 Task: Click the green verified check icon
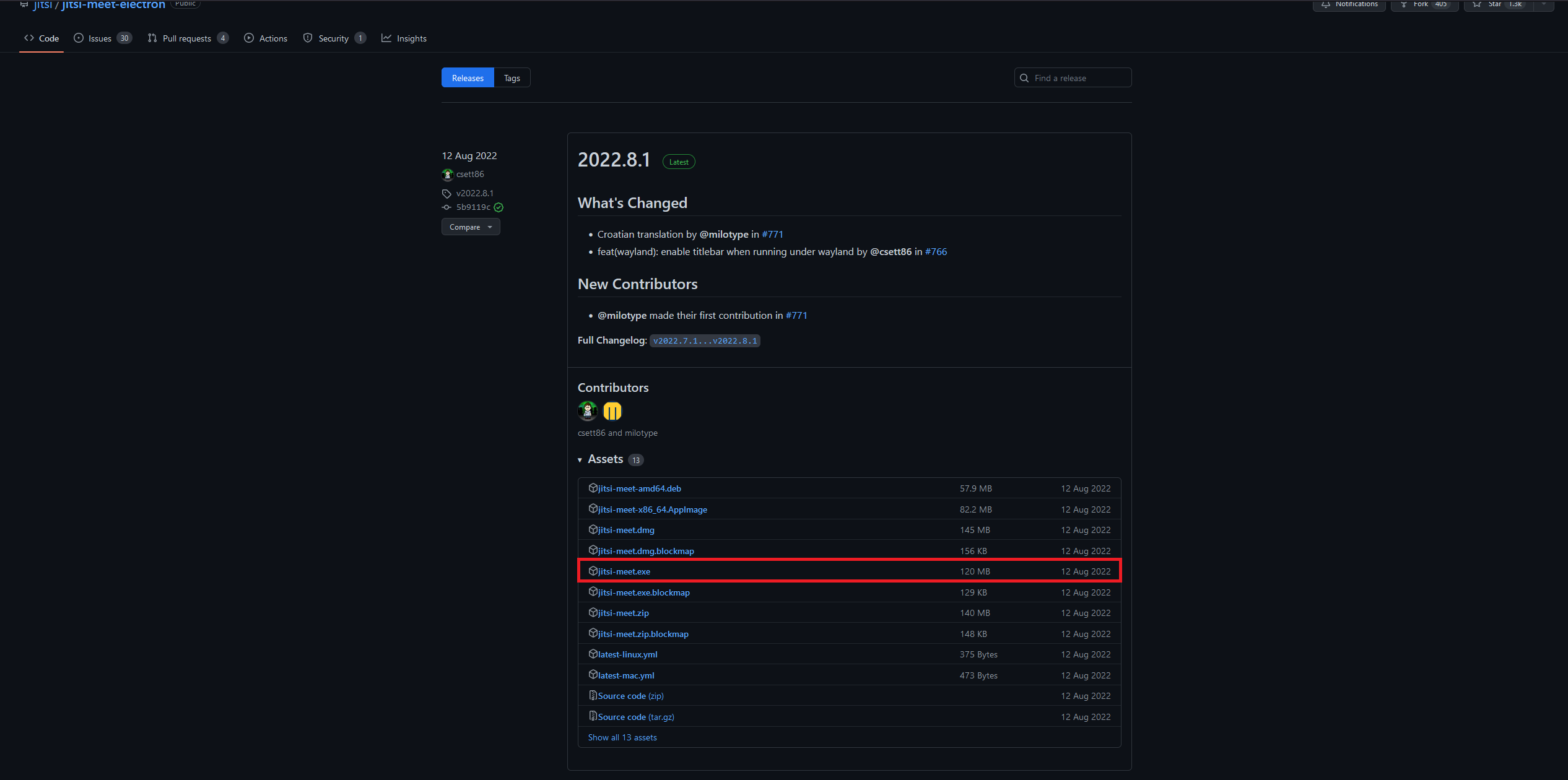coord(499,207)
